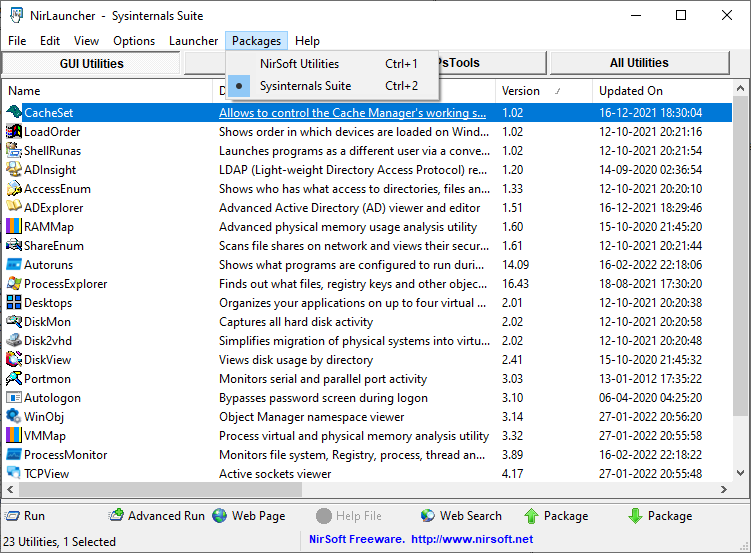Select Sysinternals Suite radio menu entry
Viewport: 751px width, 553px height.
pyautogui.click(x=332, y=86)
